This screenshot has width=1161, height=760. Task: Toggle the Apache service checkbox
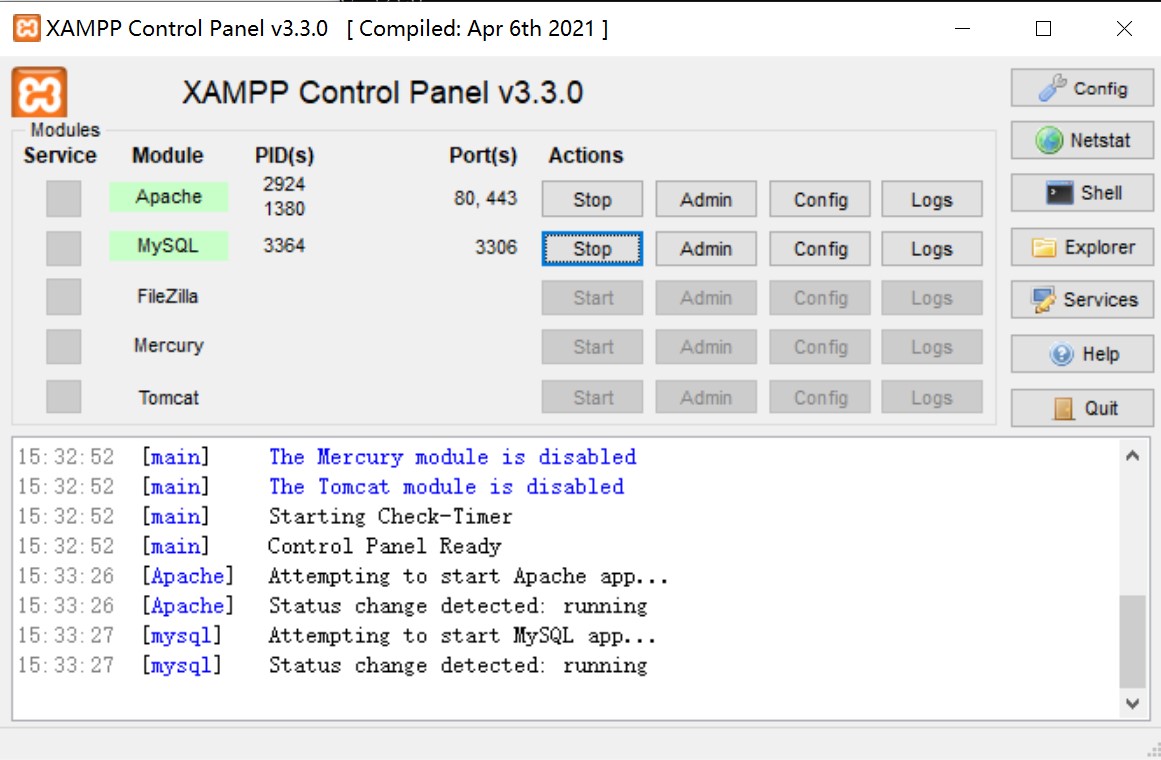63,198
